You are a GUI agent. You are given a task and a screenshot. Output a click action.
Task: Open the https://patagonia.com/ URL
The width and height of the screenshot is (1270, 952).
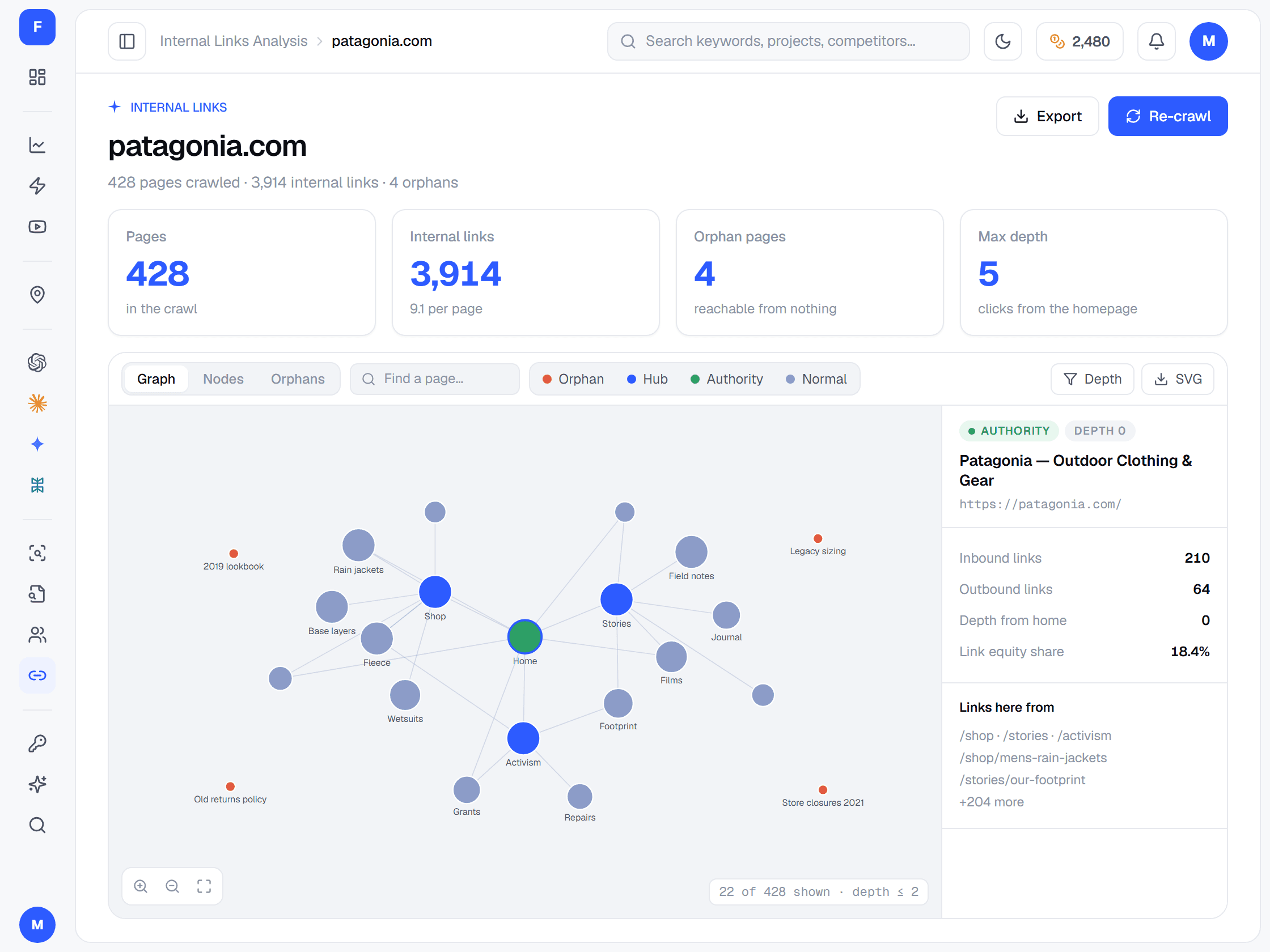(1040, 504)
